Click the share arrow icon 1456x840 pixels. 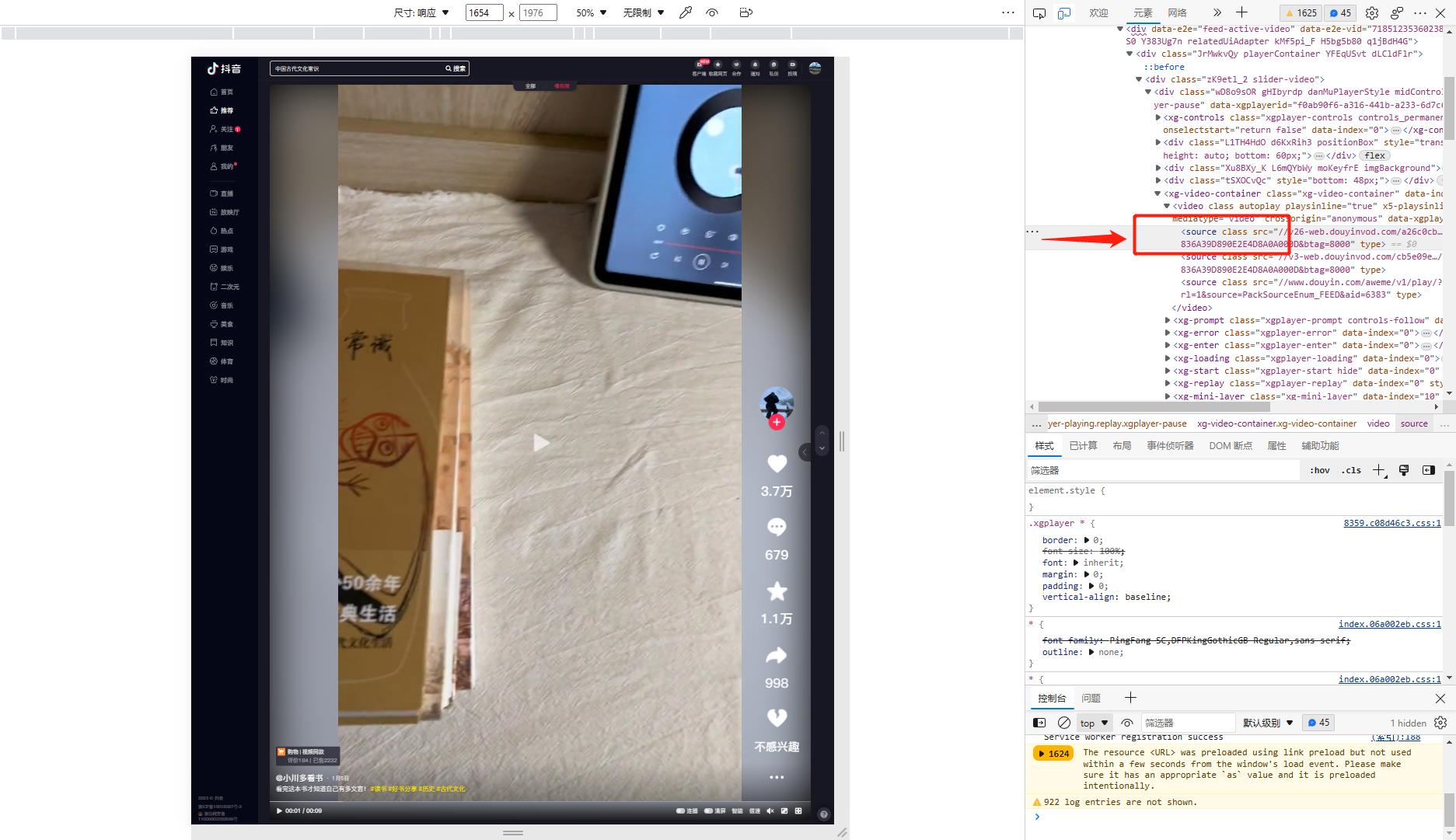777,657
